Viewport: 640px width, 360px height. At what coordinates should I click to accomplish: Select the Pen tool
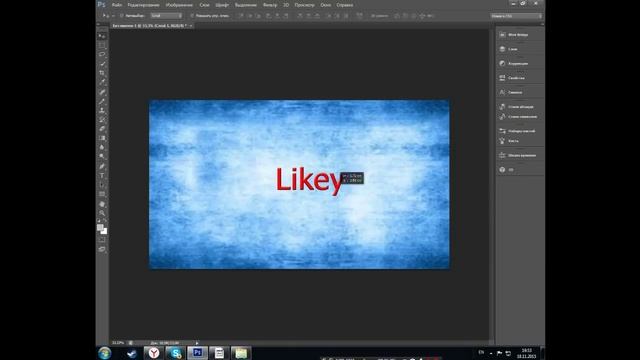click(102, 166)
